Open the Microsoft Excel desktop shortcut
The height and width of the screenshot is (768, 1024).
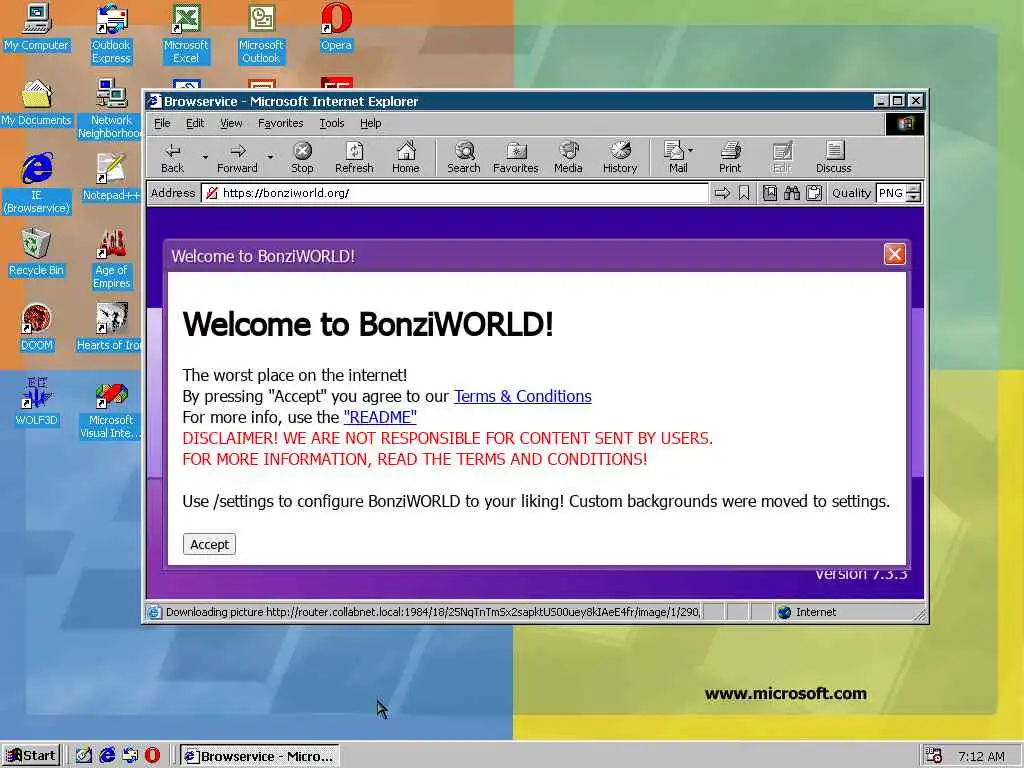click(186, 34)
